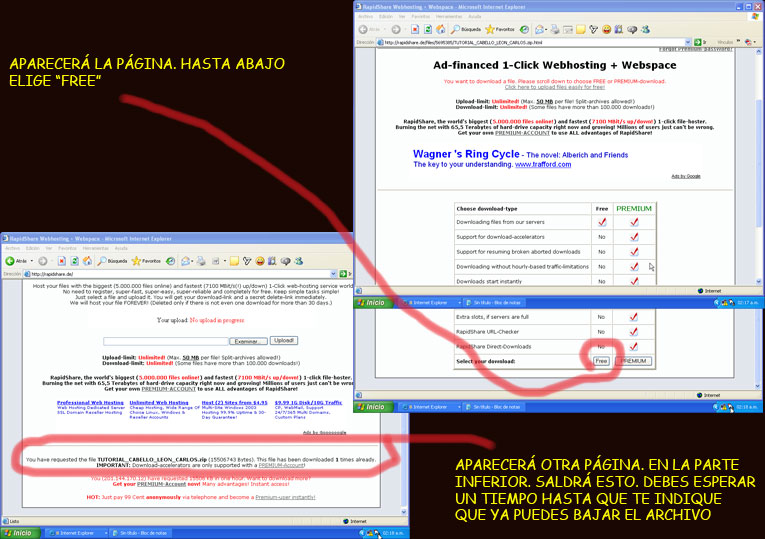Viewport: 765px width, 539px height.
Task: Open Wagner's Ring Cycle ad headline
Action: point(466,154)
